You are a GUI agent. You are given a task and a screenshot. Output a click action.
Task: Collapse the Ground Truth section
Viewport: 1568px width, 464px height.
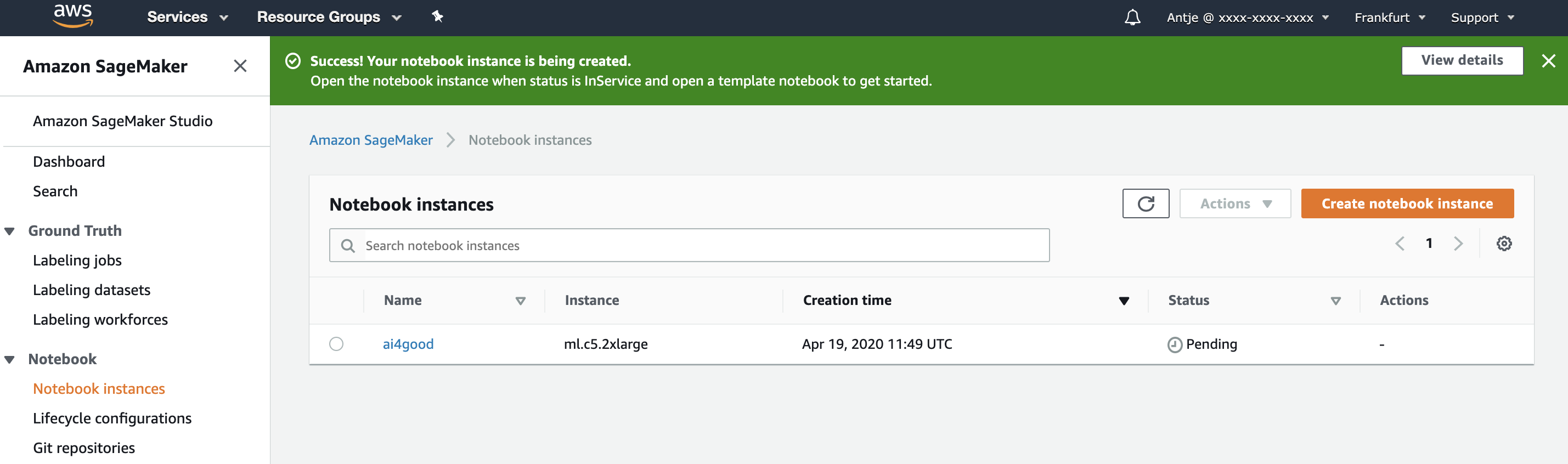tap(10, 231)
